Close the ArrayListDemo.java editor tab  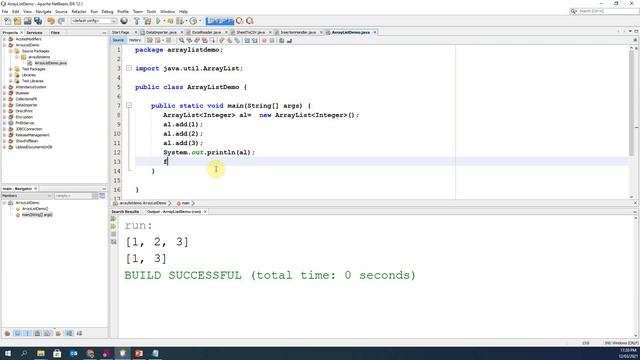[375, 32]
